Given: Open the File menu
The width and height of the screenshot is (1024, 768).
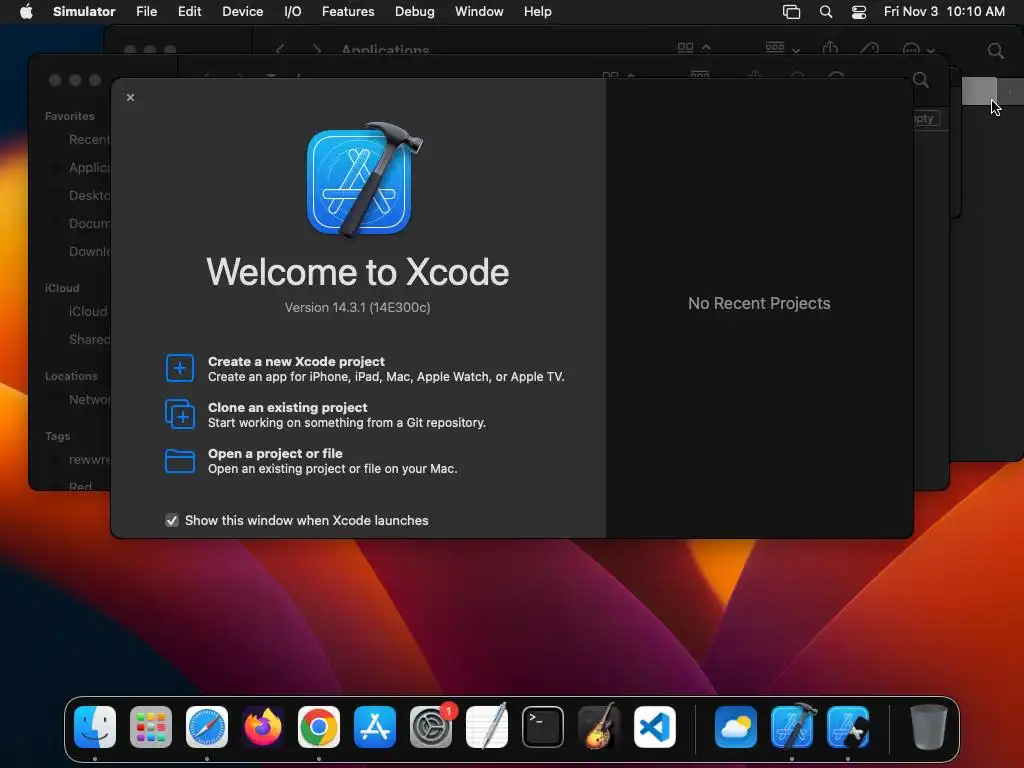Looking at the screenshot, I should [146, 12].
